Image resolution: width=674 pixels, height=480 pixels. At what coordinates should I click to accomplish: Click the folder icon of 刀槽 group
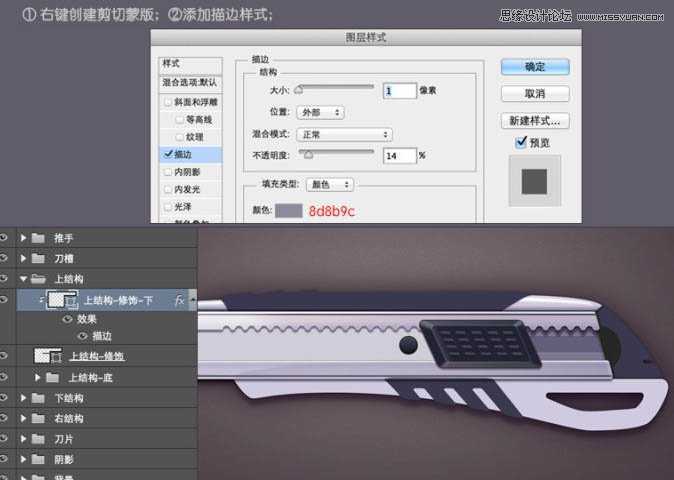pos(38,258)
